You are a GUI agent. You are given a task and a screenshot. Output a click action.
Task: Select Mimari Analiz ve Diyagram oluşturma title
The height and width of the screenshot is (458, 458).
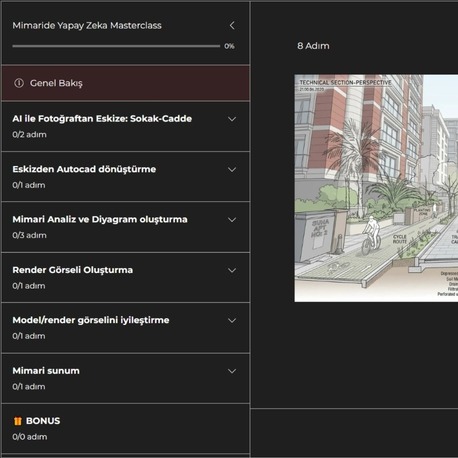(100, 219)
